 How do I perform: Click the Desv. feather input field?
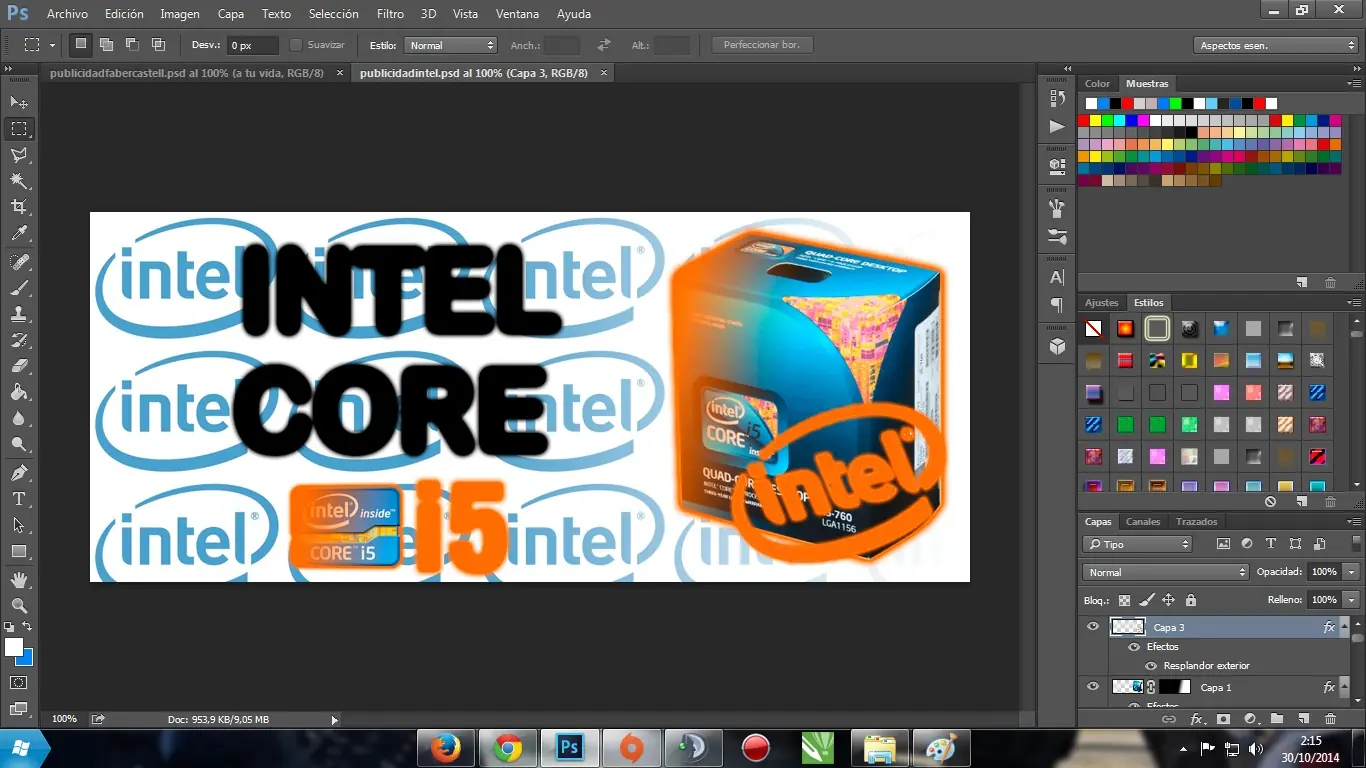click(252, 45)
